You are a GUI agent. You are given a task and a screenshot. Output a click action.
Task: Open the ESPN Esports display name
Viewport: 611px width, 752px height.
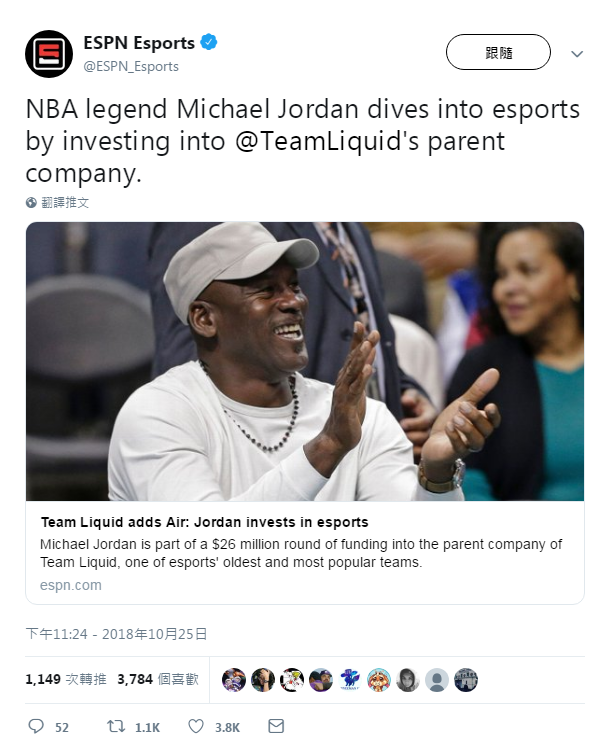tap(137, 43)
